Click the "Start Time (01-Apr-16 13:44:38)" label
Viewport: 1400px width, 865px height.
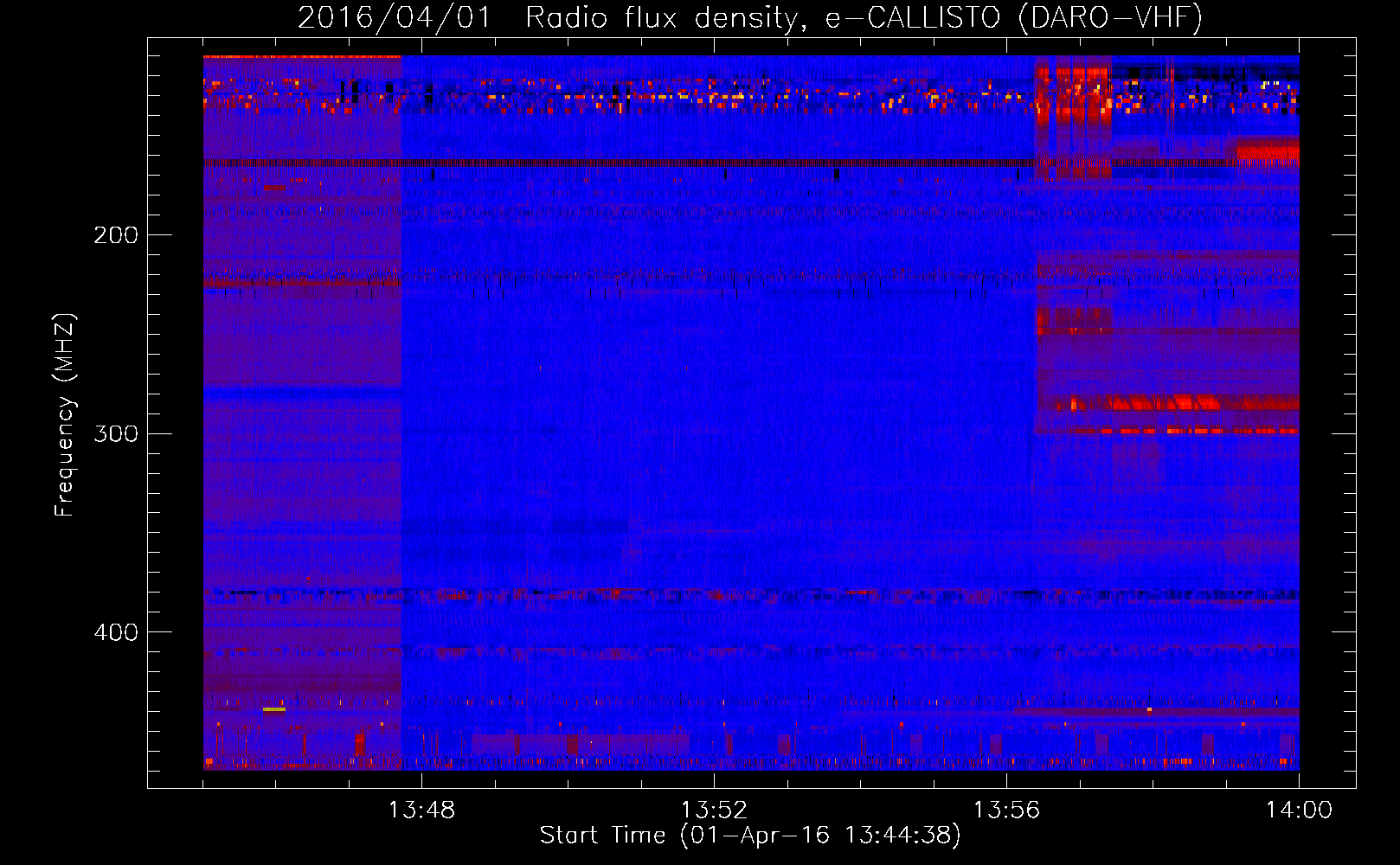[x=750, y=836]
